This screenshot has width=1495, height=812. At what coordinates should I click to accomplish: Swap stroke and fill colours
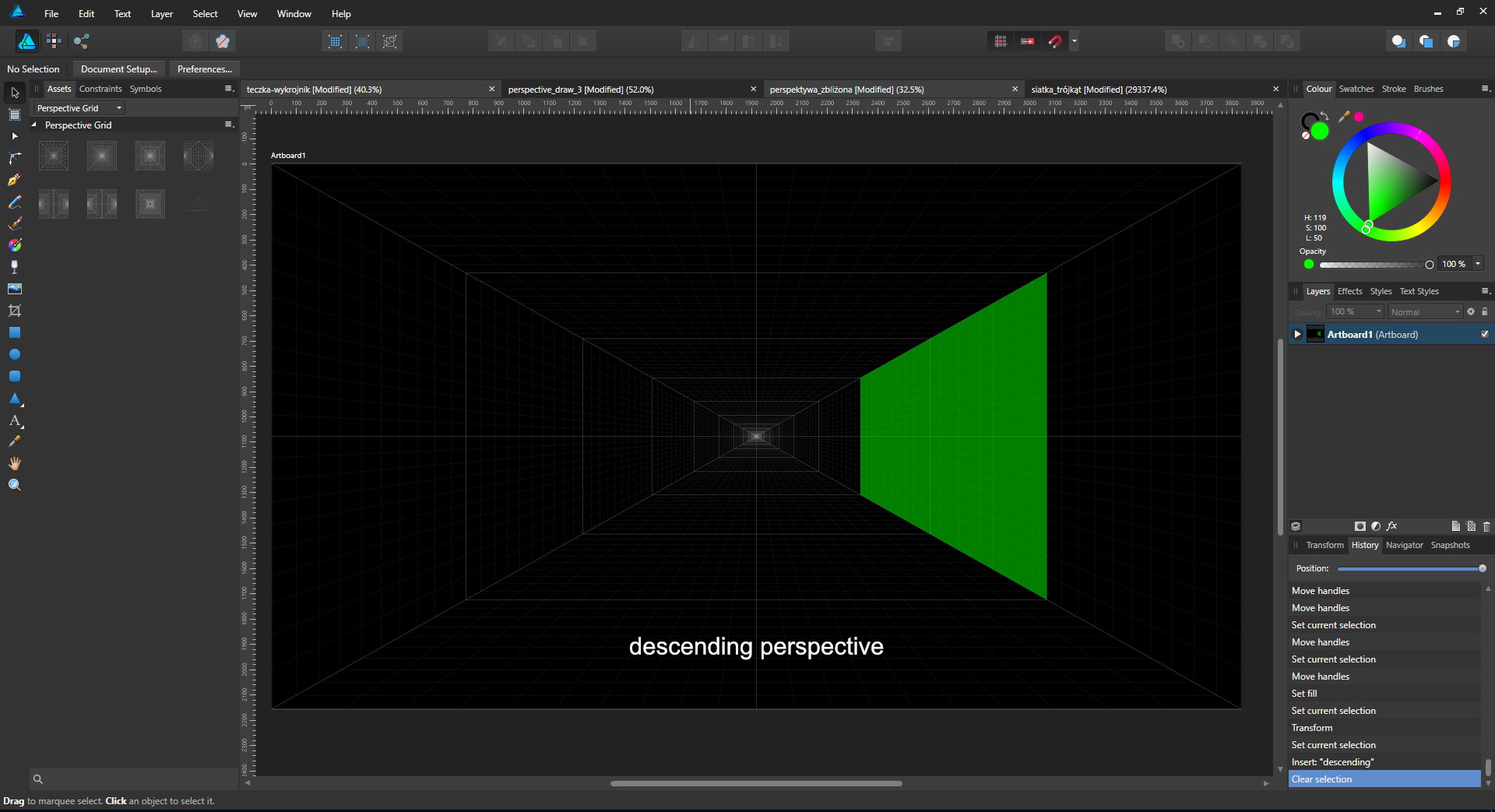1324,116
